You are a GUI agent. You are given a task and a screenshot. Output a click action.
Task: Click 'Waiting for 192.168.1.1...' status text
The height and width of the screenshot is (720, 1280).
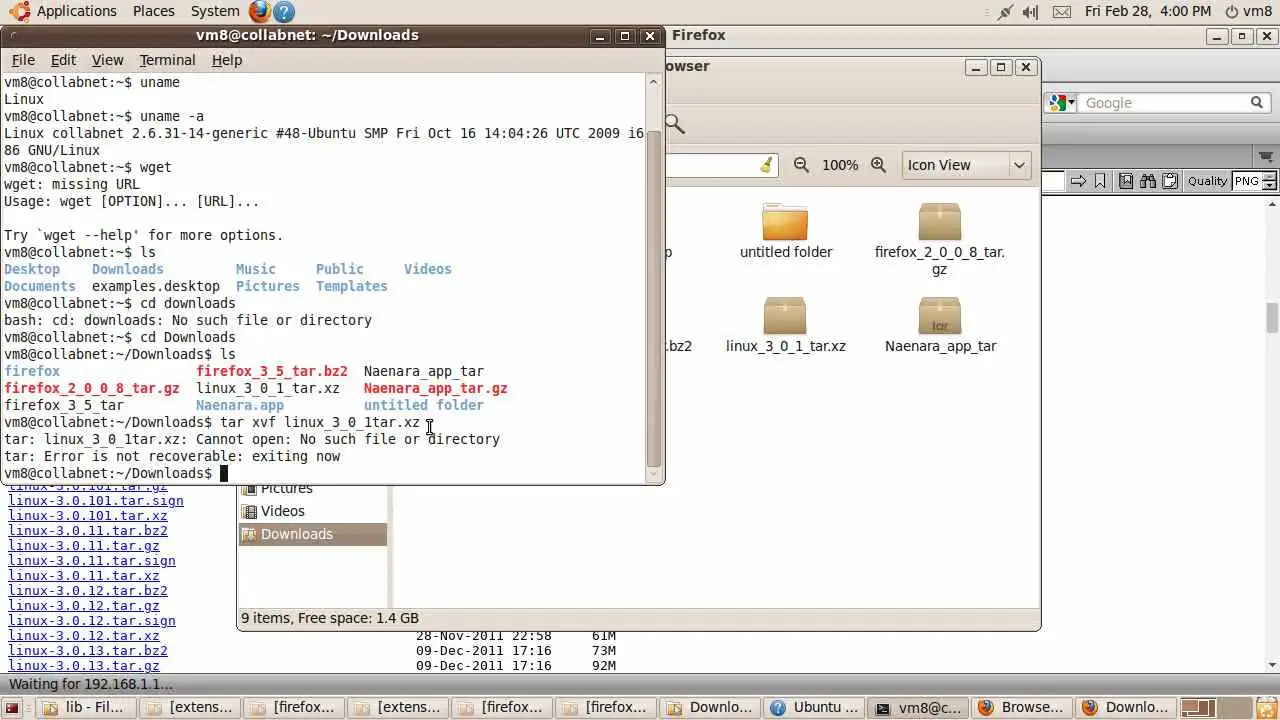[91, 684]
